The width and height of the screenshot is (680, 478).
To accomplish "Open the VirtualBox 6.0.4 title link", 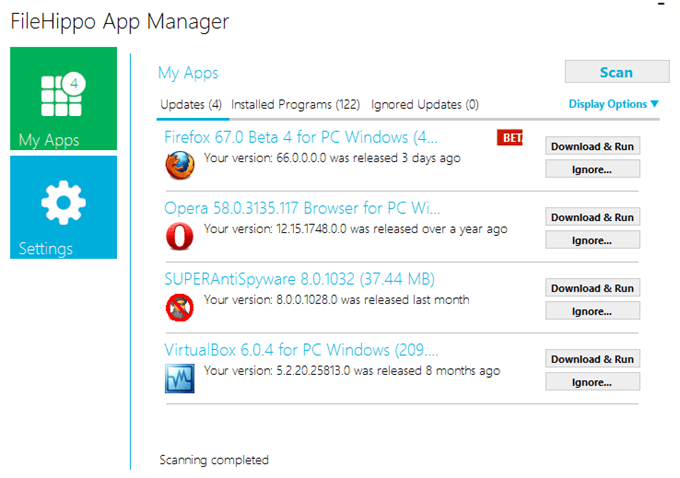I will [300, 350].
